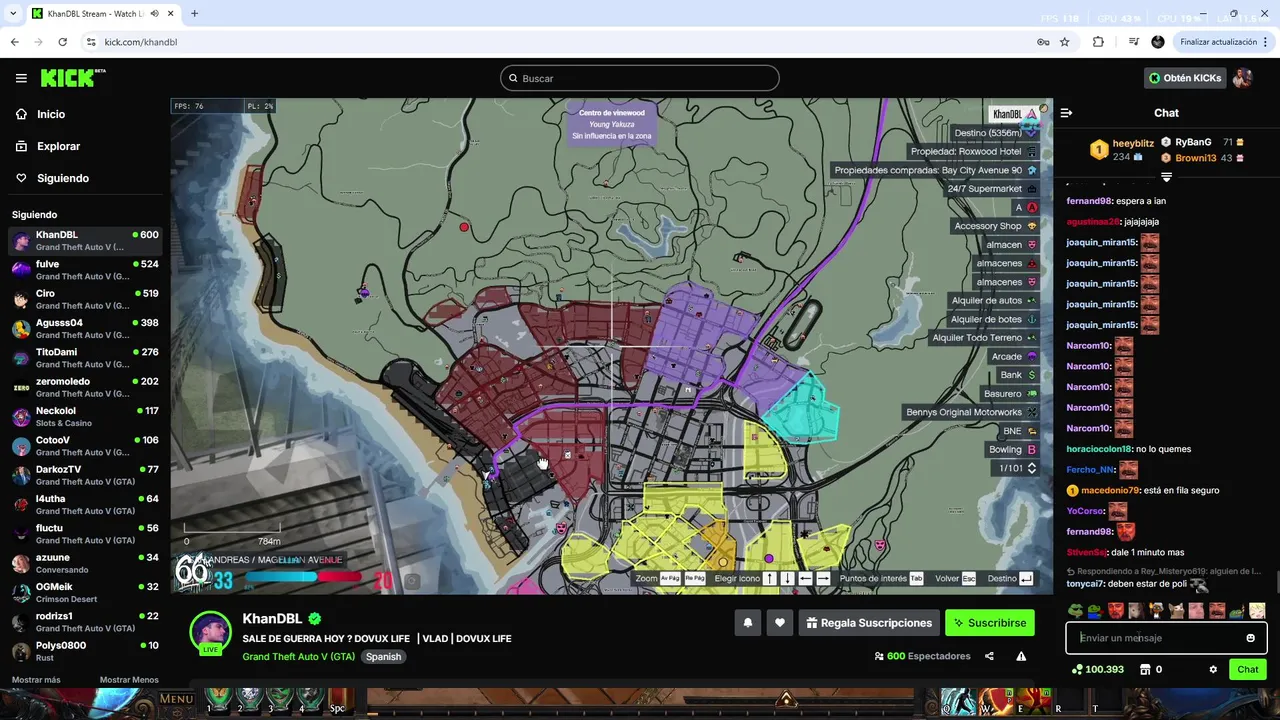The image size is (1280, 720).
Task: Open the tab search dropdown arrow
Action: 12,13
